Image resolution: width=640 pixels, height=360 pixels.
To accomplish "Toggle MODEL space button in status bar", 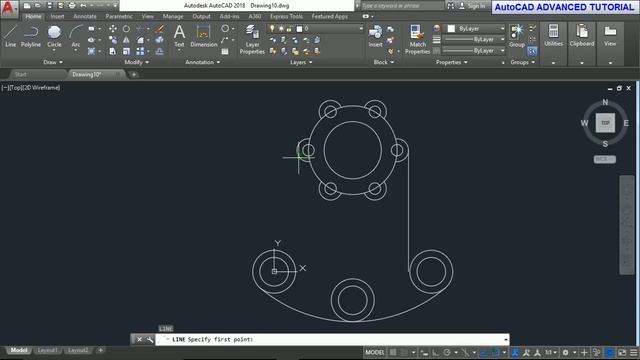I will point(375,352).
